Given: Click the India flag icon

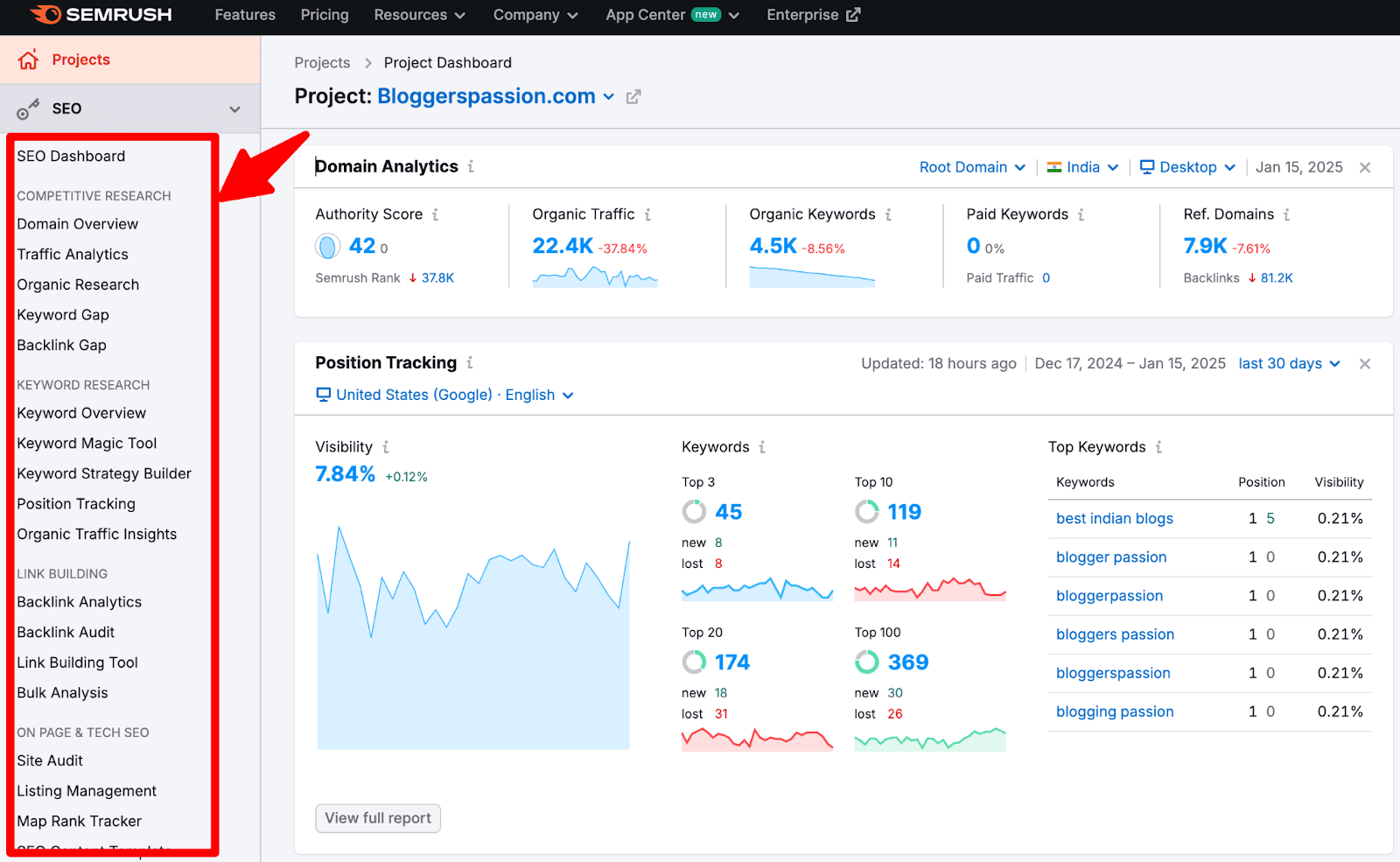Looking at the screenshot, I should (x=1054, y=167).
